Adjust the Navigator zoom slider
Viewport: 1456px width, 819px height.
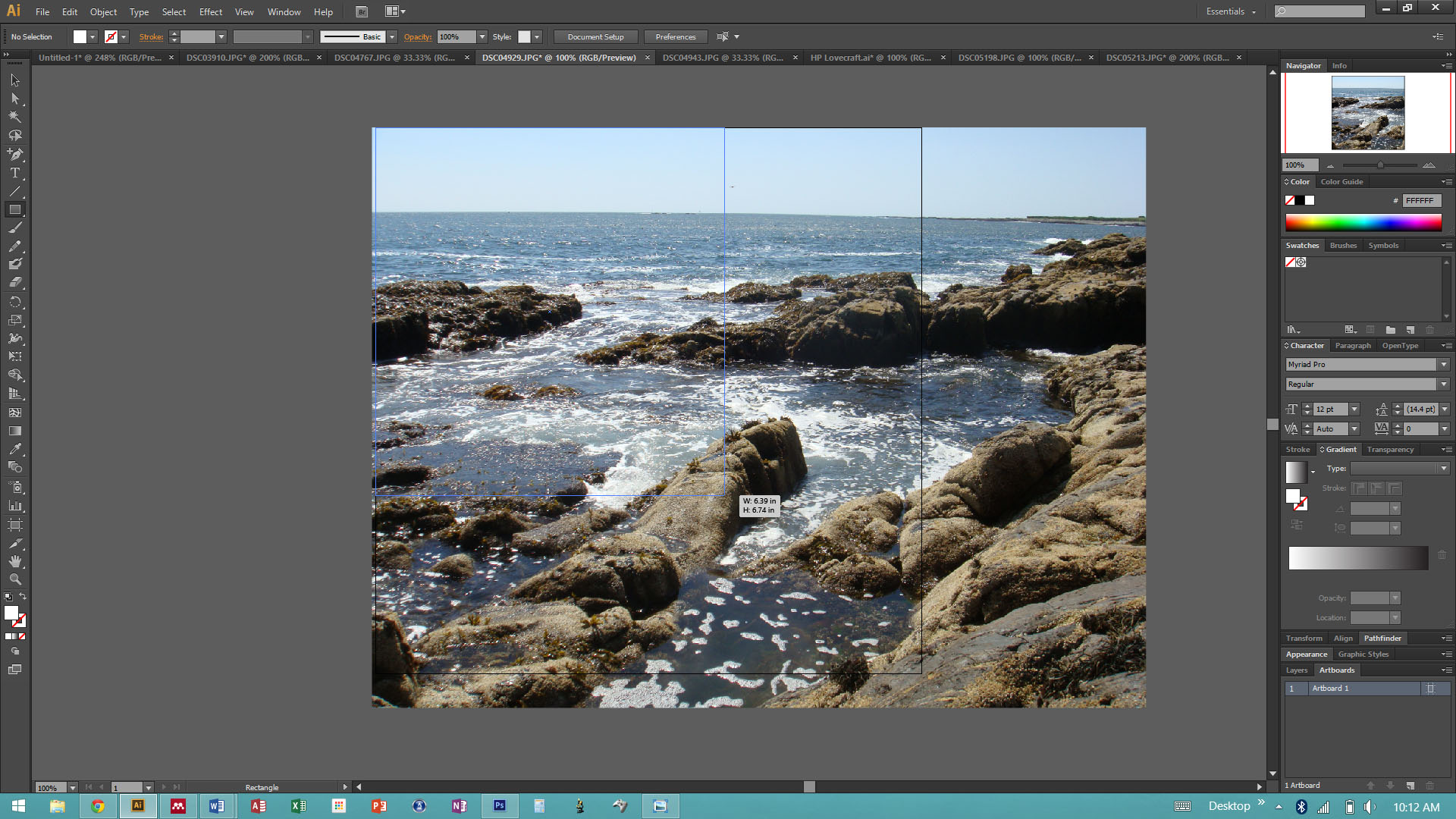[x=1379, y=165]
